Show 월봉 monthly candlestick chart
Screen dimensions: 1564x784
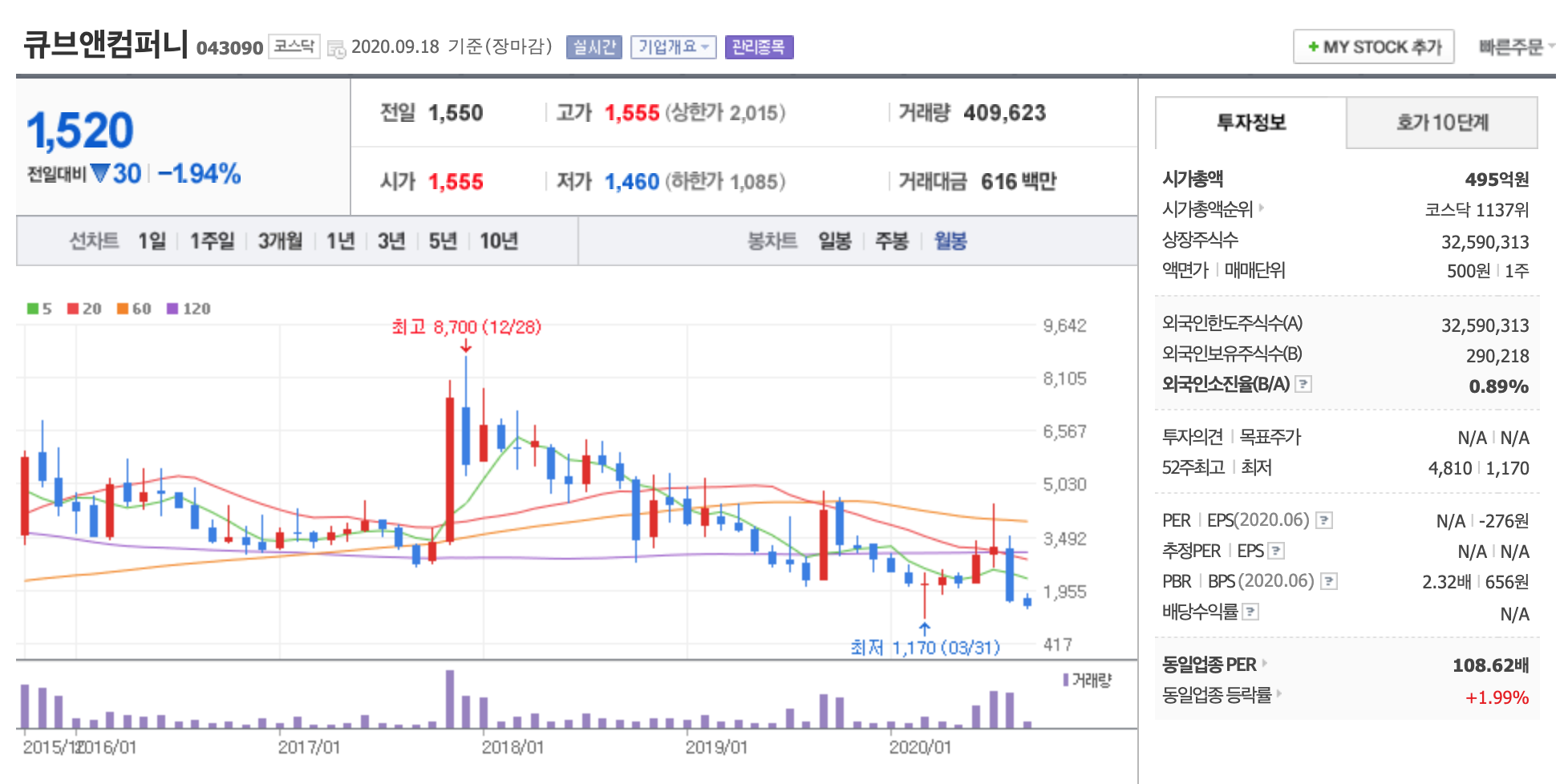point(950,240)
